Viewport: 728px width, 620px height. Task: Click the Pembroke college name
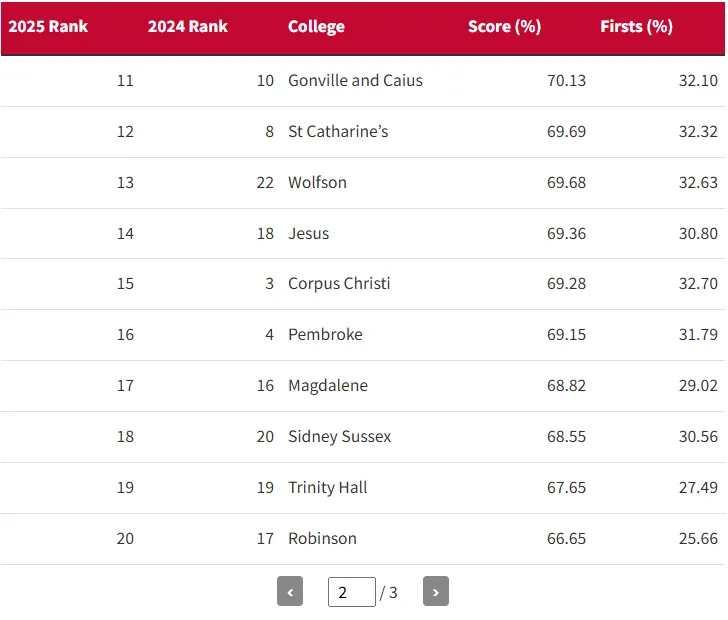(x=325, y=335)
